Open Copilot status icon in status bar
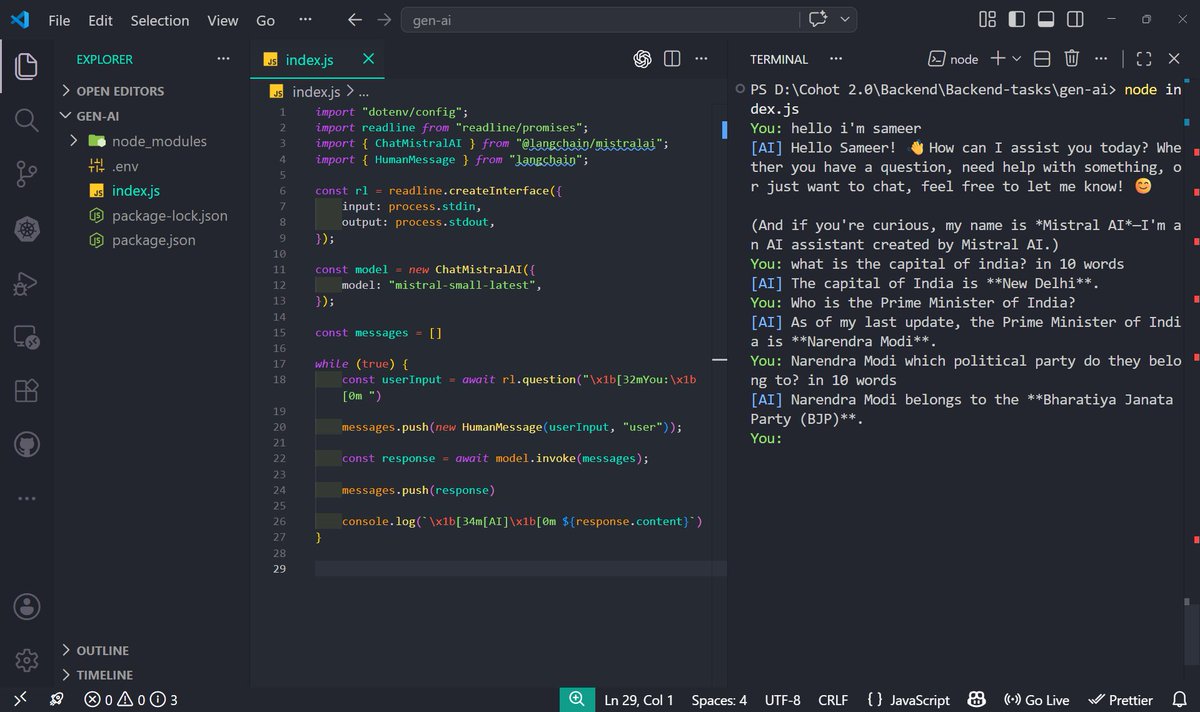The height and width of the screenshot is (712, 1200). pos(978,700)
